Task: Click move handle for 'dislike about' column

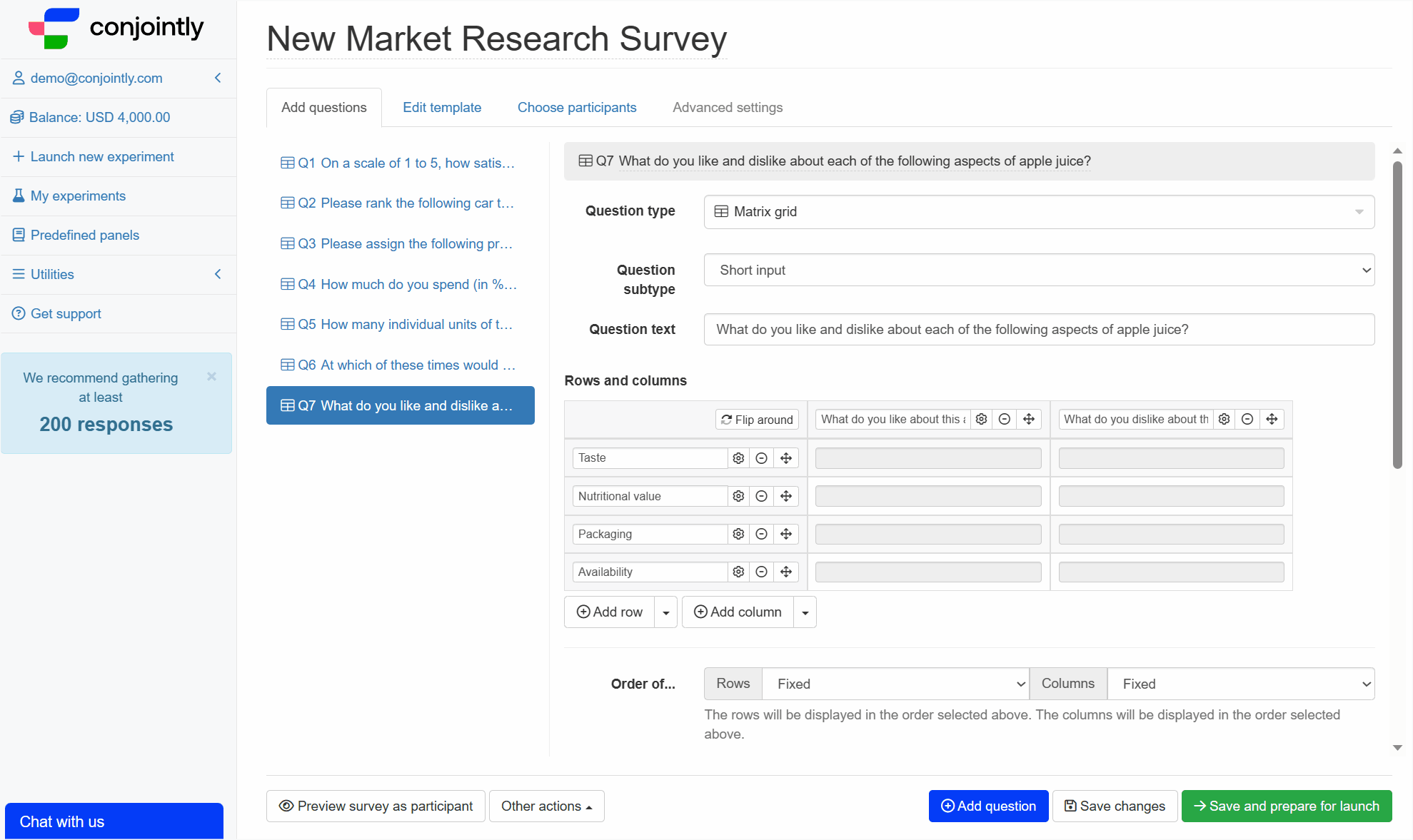Action: tap(1272, 419)
